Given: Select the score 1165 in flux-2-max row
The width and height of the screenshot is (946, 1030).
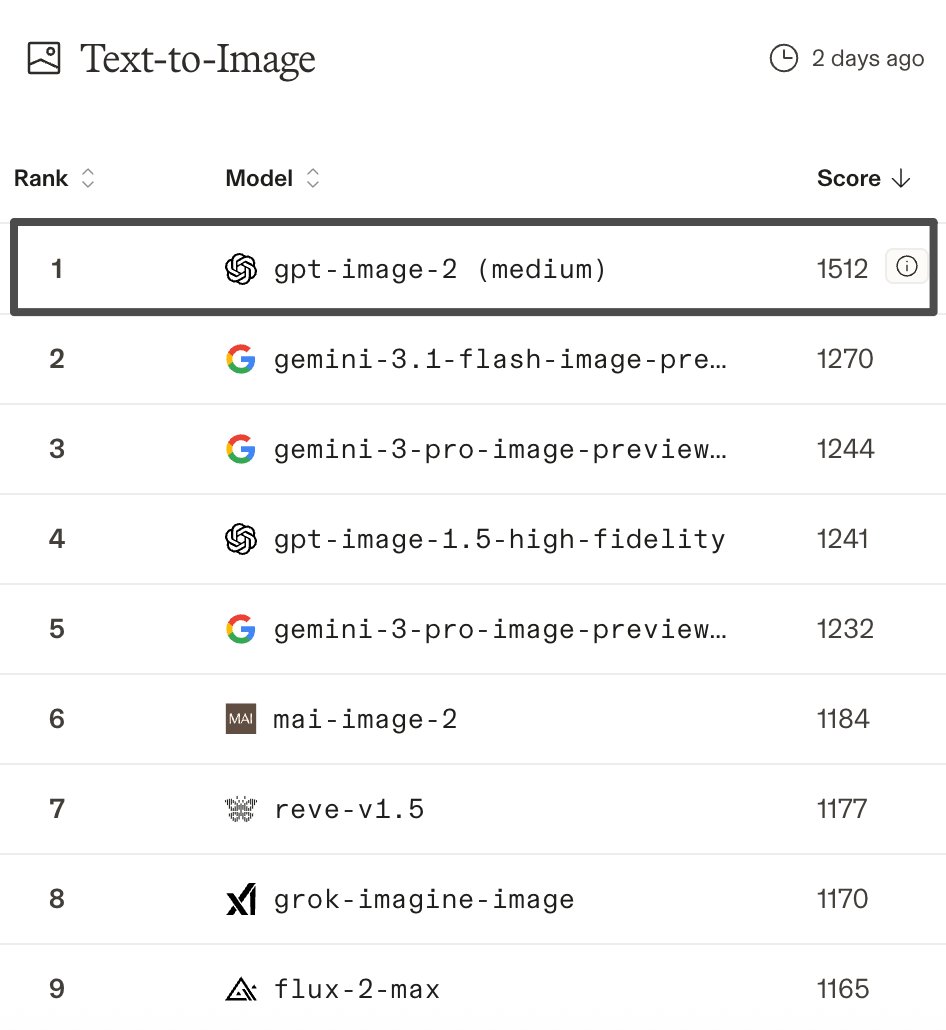Looking at the screenshot, I should click(843, 989).
